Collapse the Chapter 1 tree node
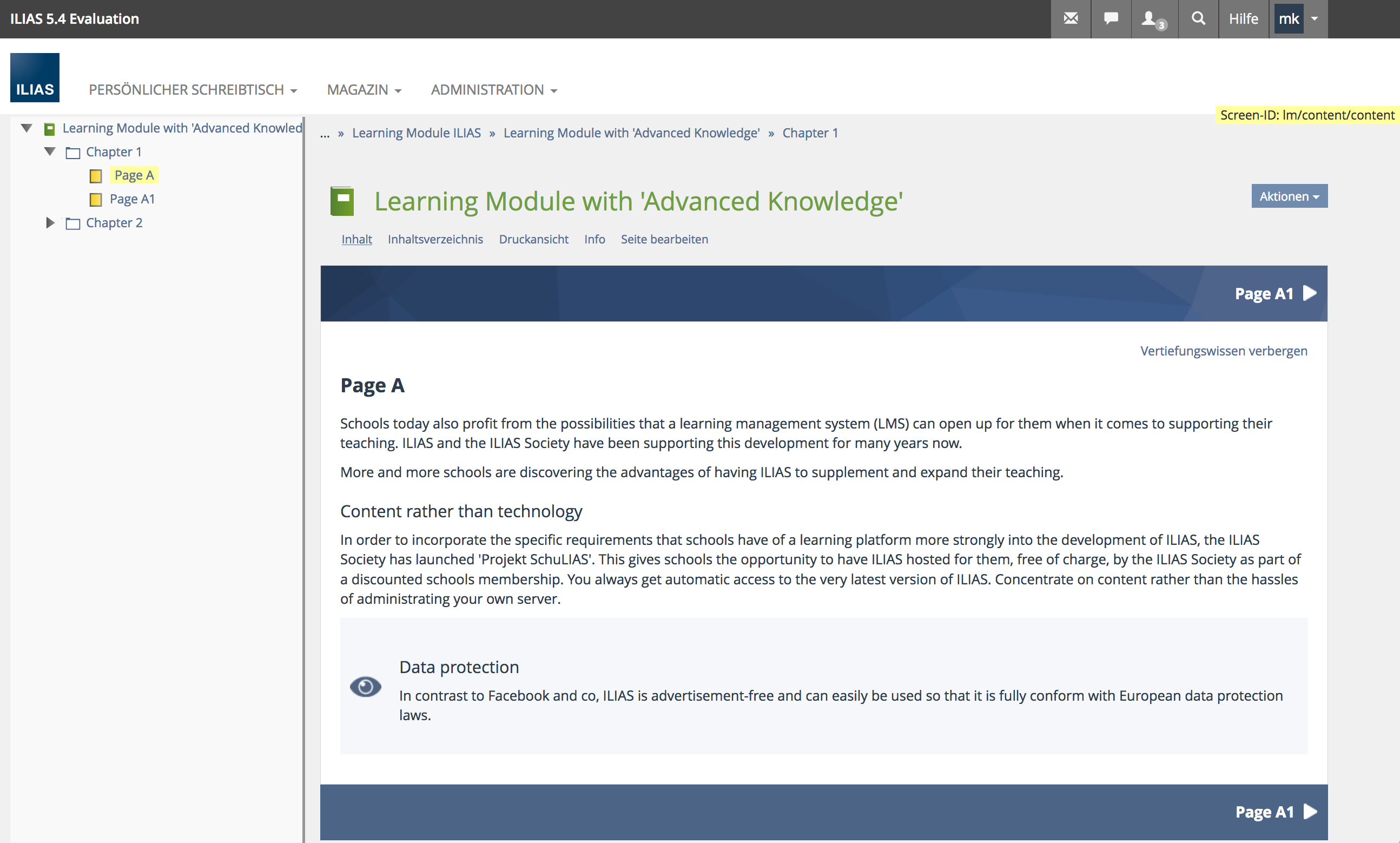 click(50, 152)
